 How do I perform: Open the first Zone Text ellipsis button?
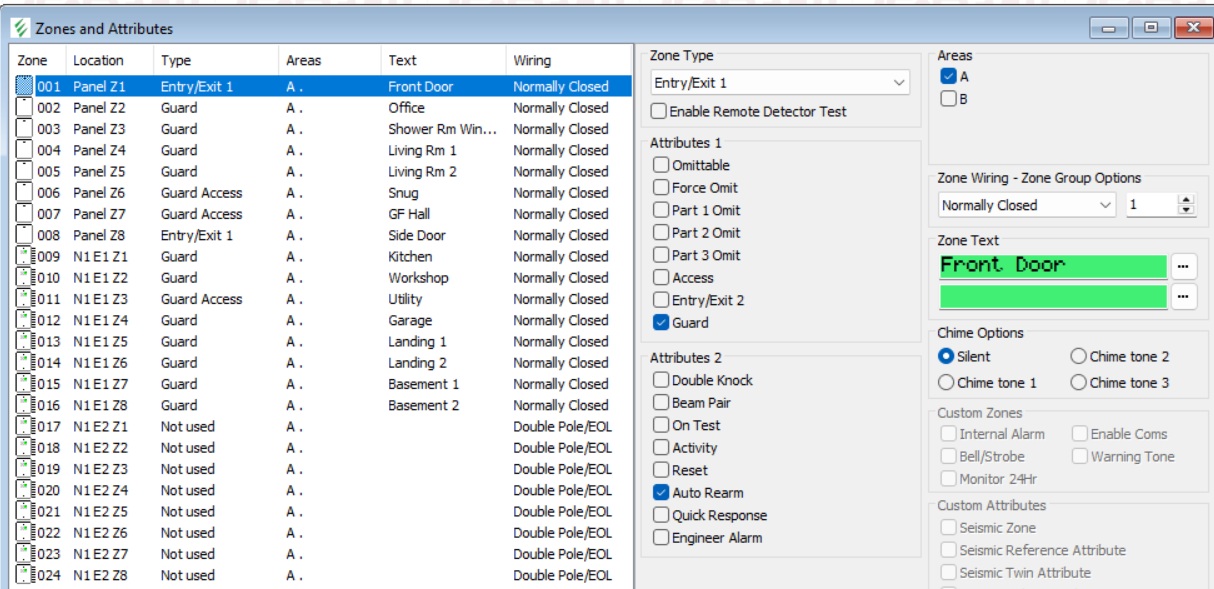point(1183,266)
